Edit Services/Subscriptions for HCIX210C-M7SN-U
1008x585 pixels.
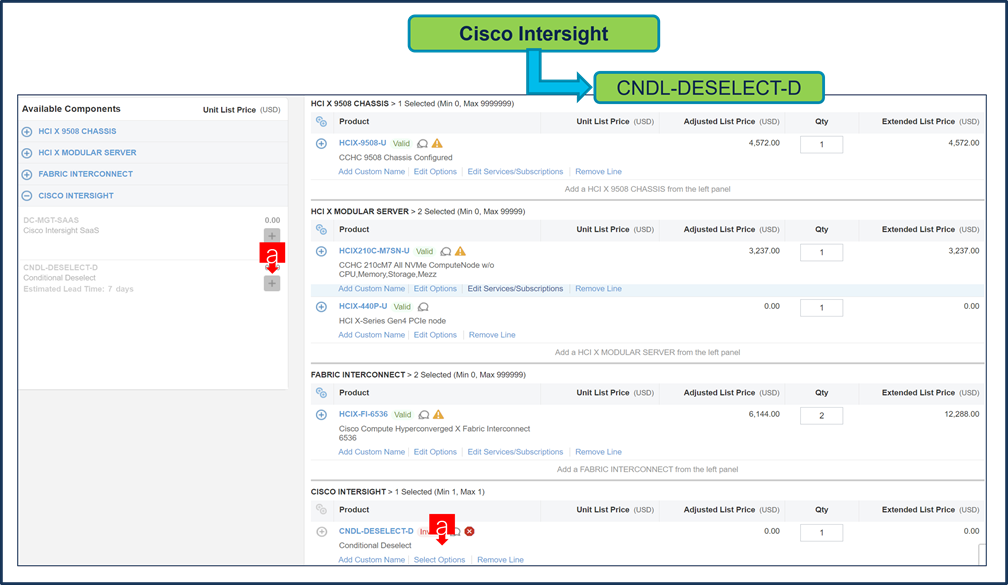(515, 289)
